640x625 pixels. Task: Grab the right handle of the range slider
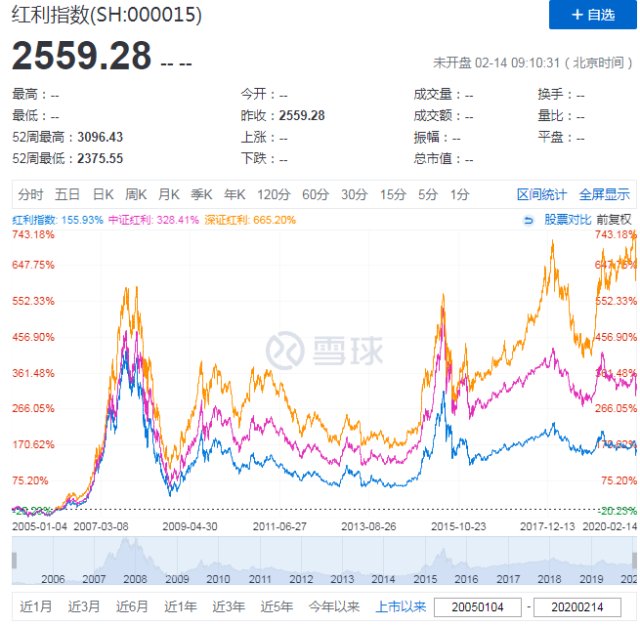[634, 560]
